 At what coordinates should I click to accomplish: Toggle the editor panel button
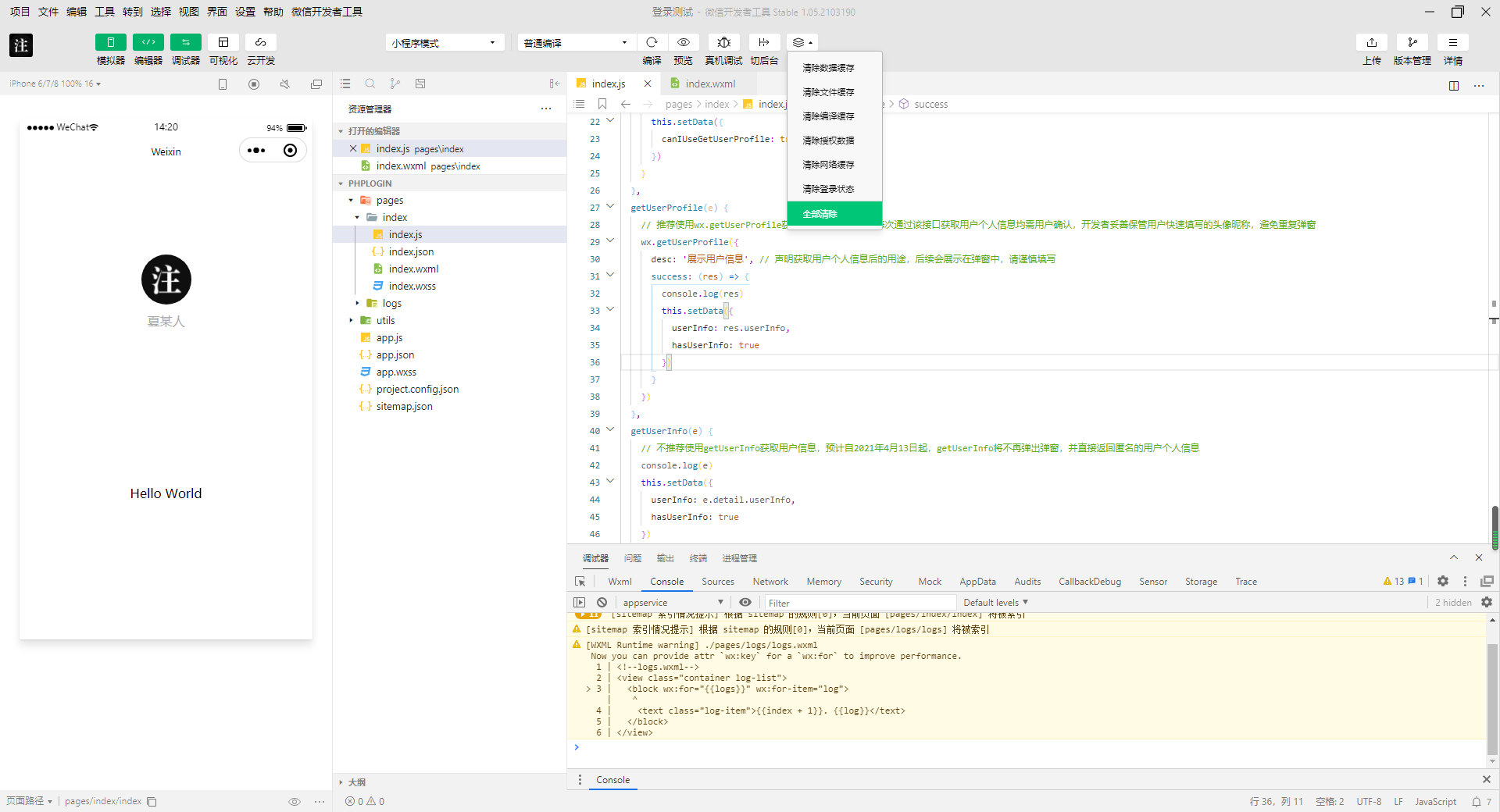point(148,42)
